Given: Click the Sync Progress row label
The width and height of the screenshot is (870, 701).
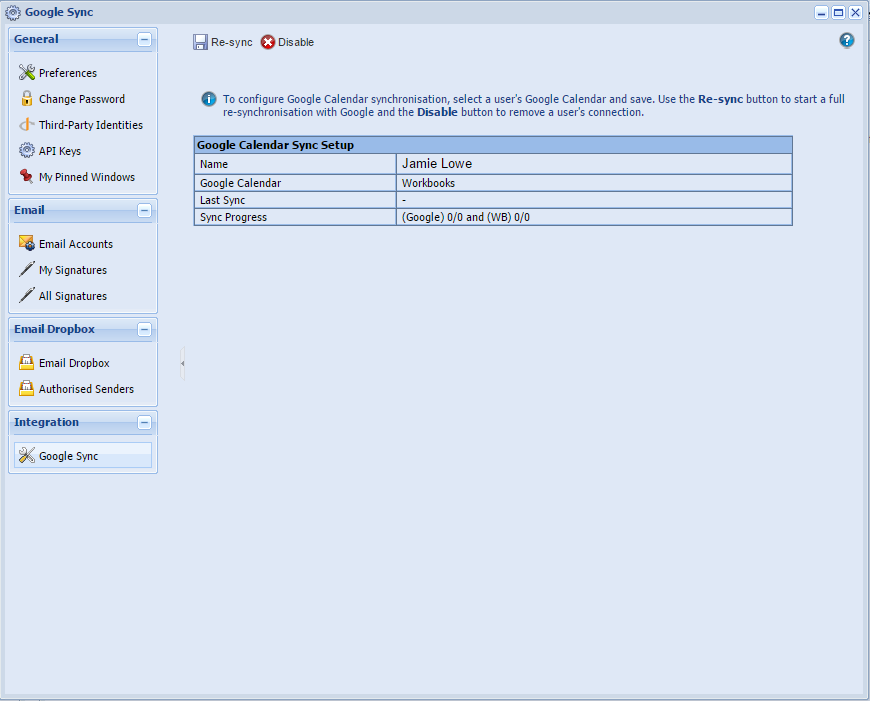Looking at the screenshot, I should (x=233, y=218).
